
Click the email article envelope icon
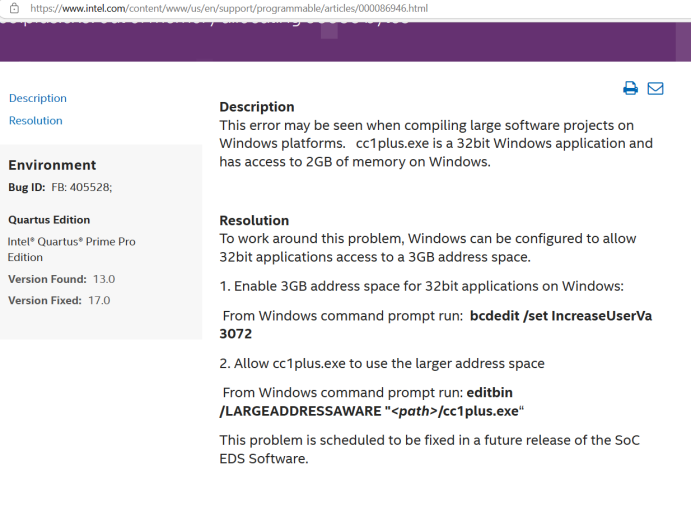(x=655, y=88)
